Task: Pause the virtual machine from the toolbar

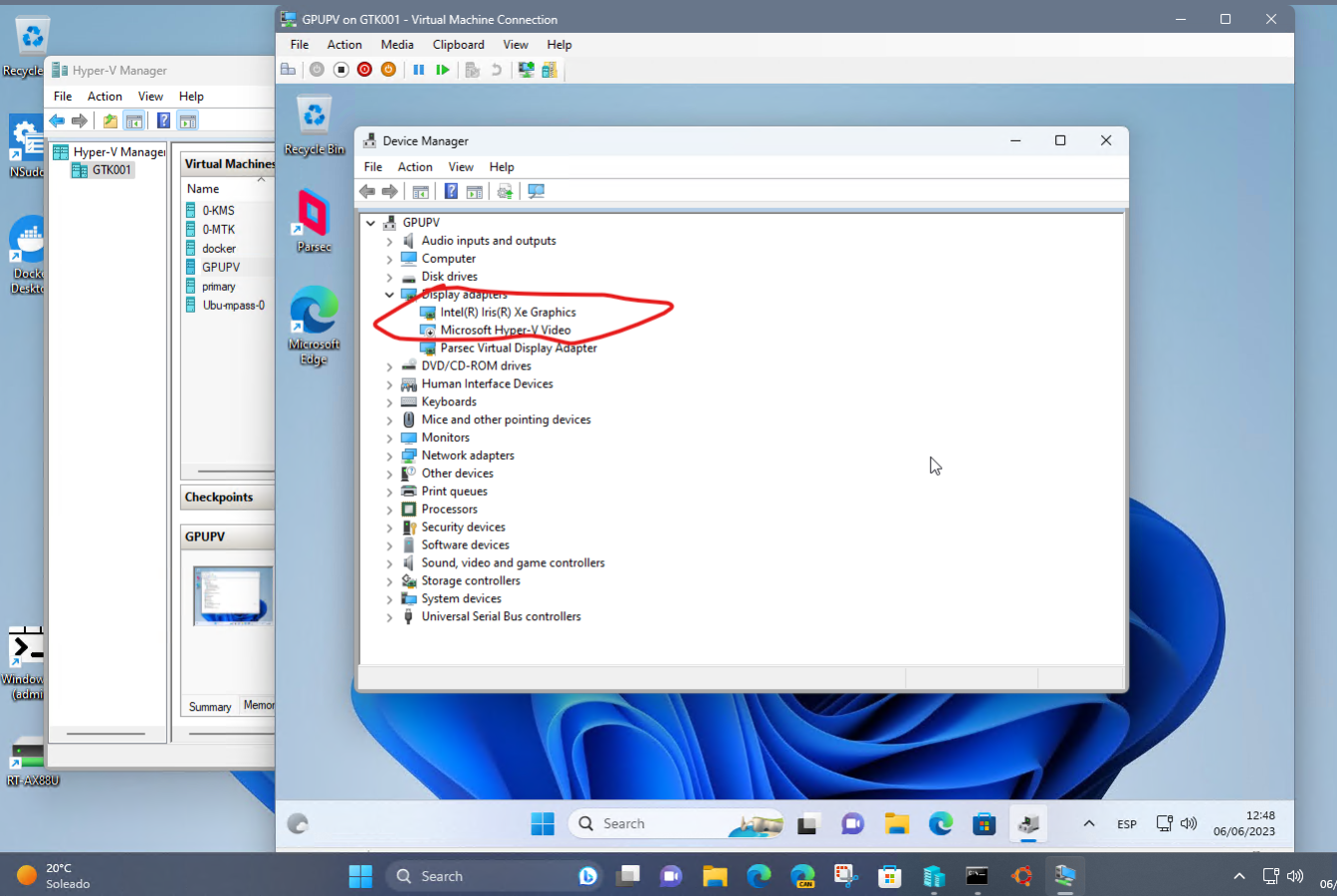Action: (x=419, y=70)
